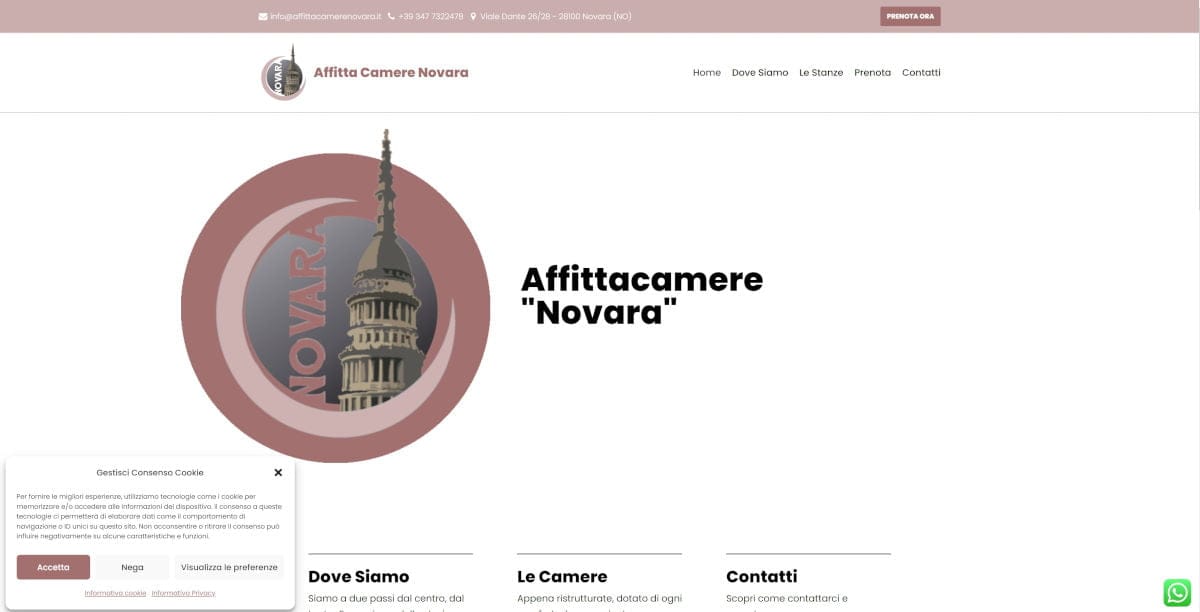Deny cookies with the Nega button
Viewport: 1200px width, 612px height.
132,567
